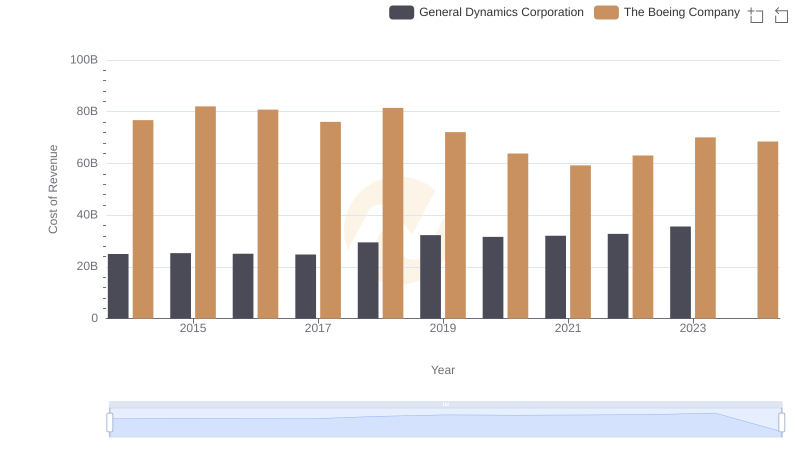Click the General Dynamics dark legend swatch
800x461 pixels.
(402, 12)
